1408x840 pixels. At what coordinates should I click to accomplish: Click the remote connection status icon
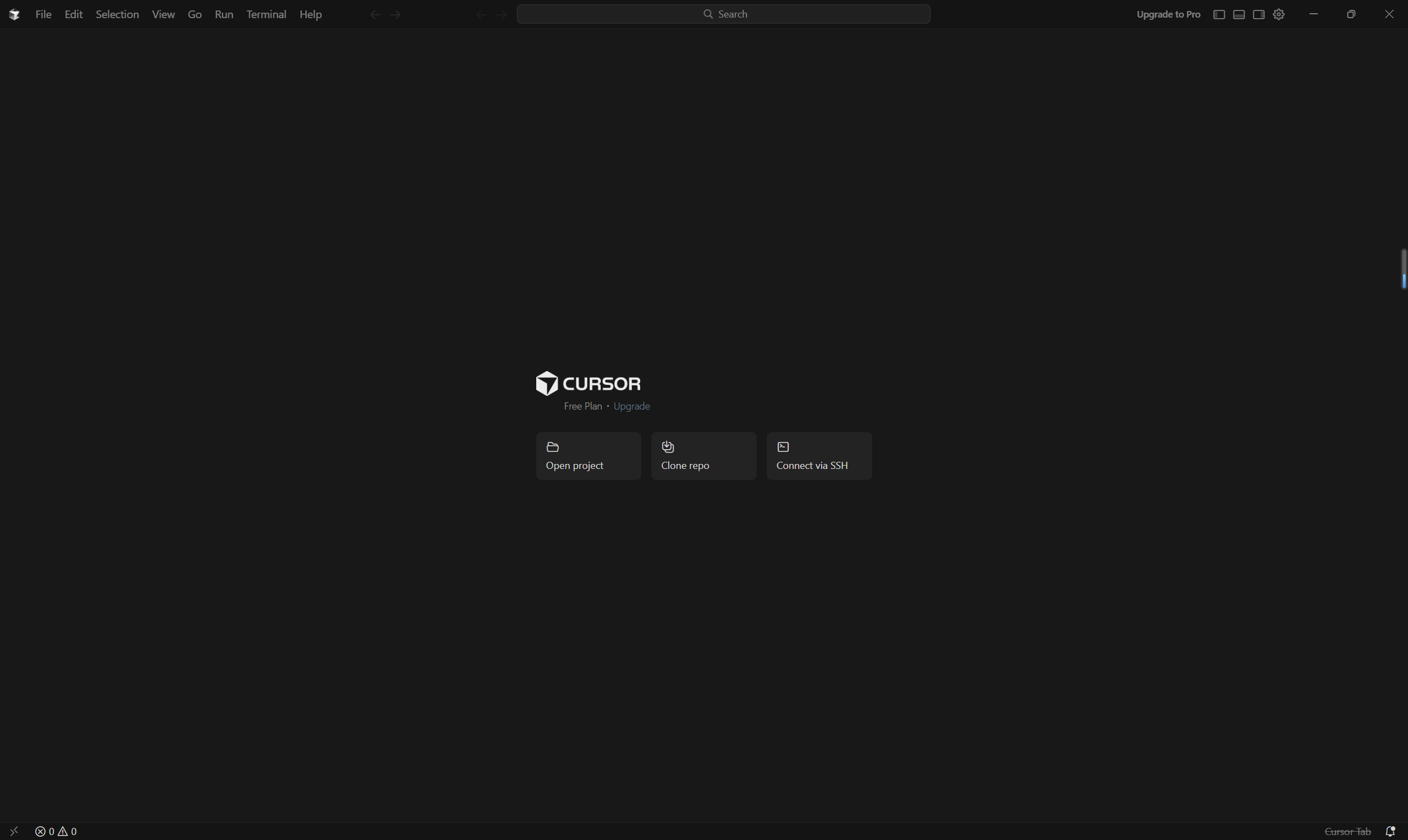pos(14,831)
